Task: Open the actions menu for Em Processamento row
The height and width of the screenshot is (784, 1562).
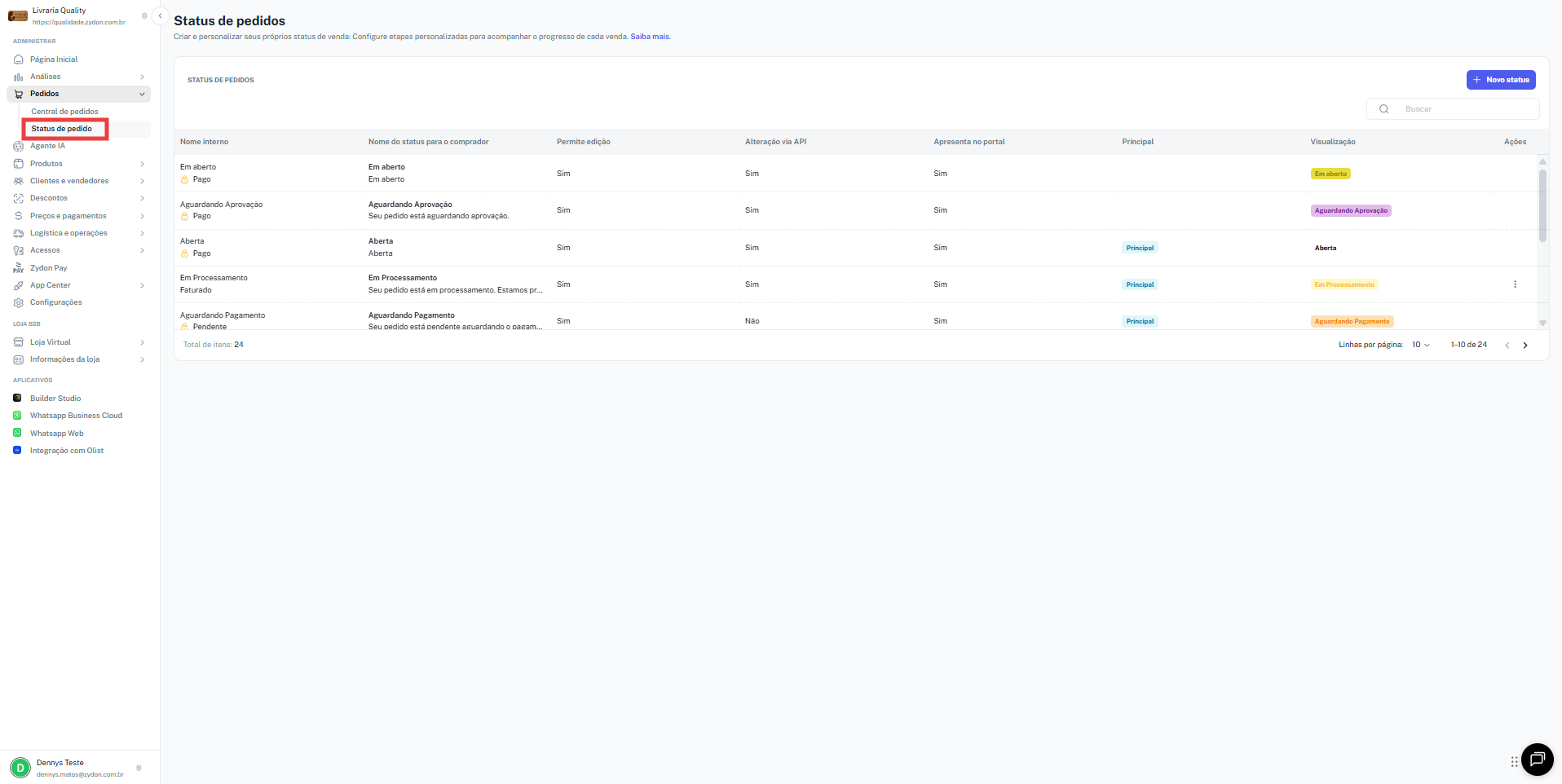Action: point(1516,284)
